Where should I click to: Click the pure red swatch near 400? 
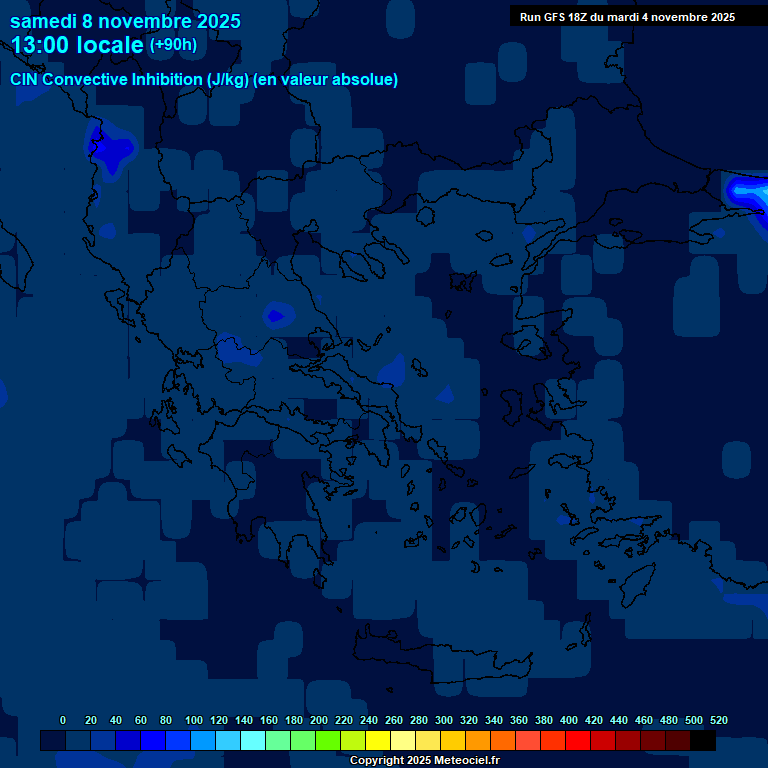coord(578,741)
